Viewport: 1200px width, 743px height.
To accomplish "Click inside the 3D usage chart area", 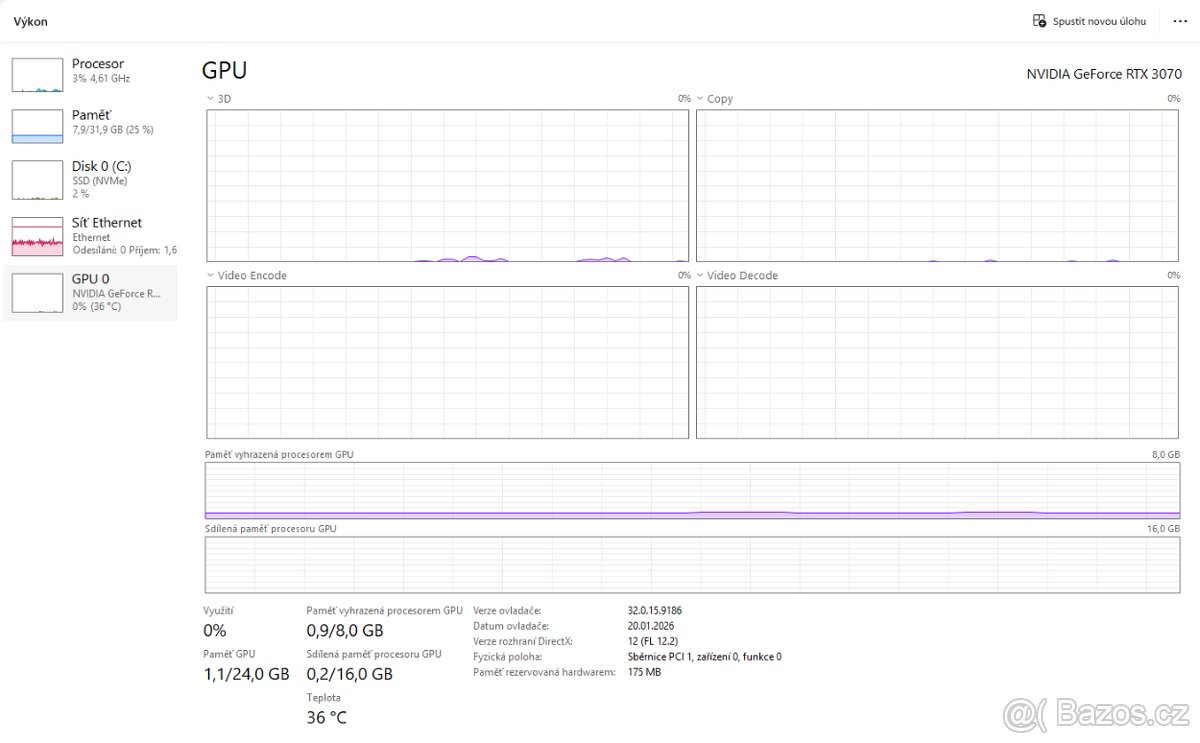I will 447,183.
